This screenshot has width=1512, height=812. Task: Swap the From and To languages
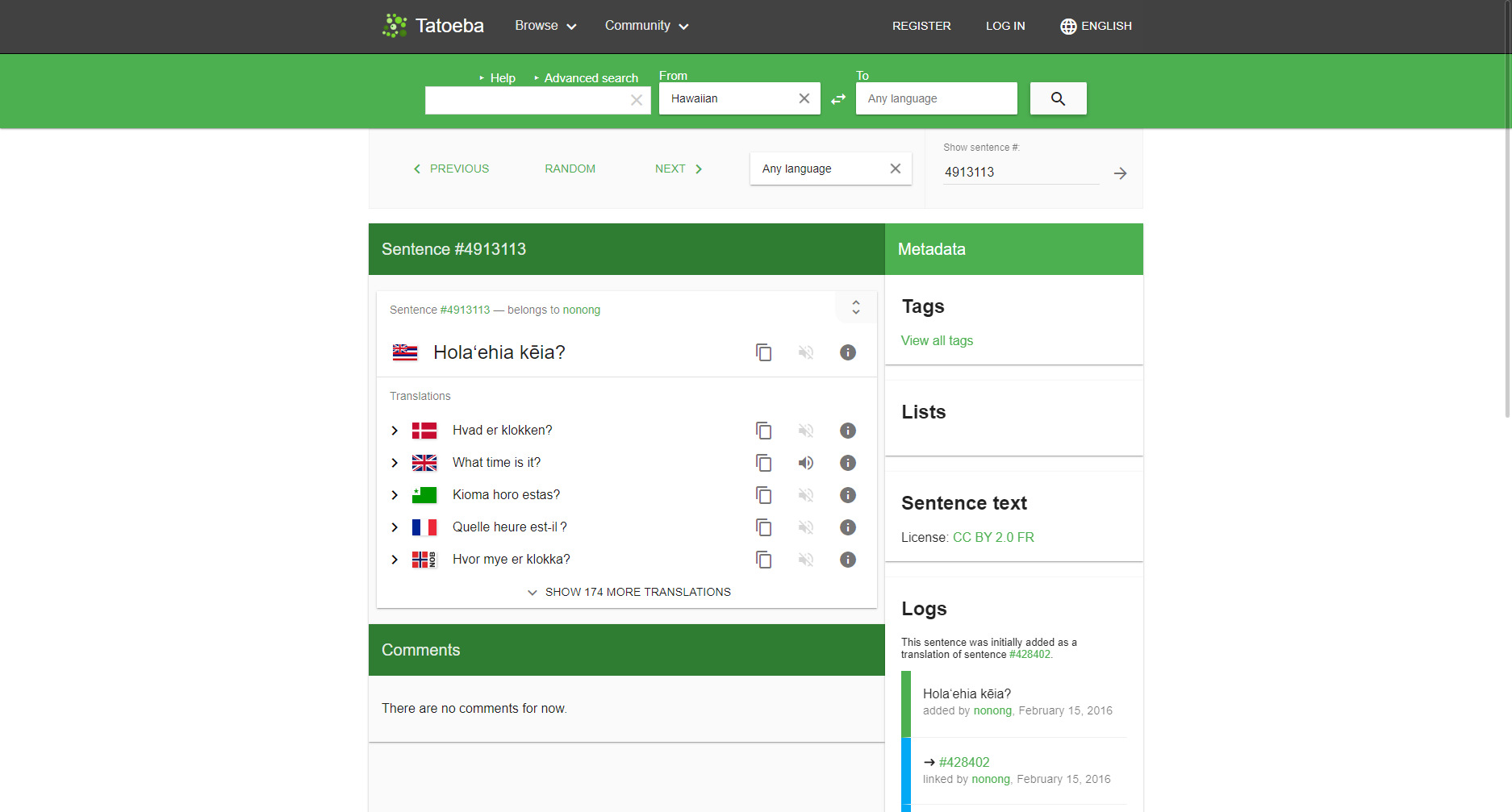[837, 98]
